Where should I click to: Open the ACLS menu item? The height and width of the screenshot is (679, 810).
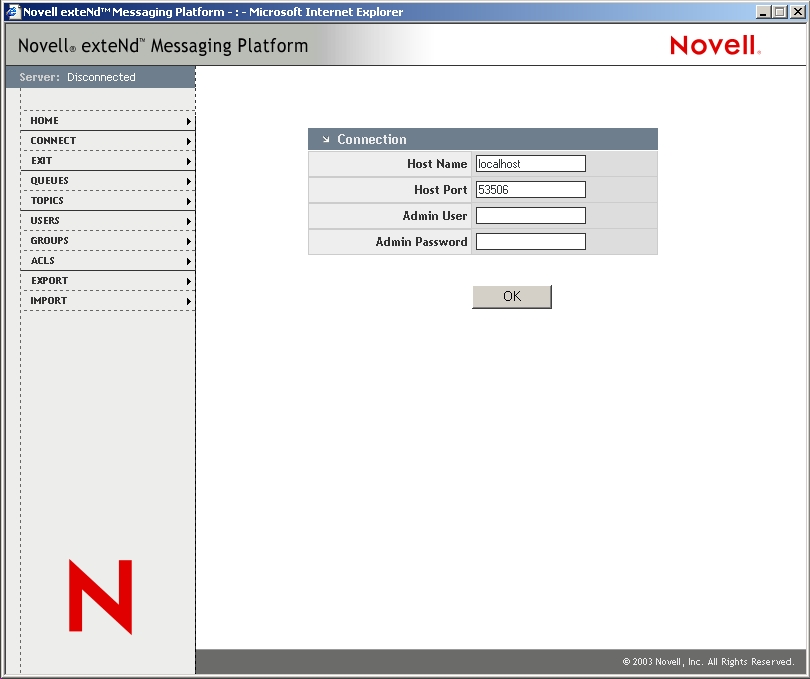[107, 260]
